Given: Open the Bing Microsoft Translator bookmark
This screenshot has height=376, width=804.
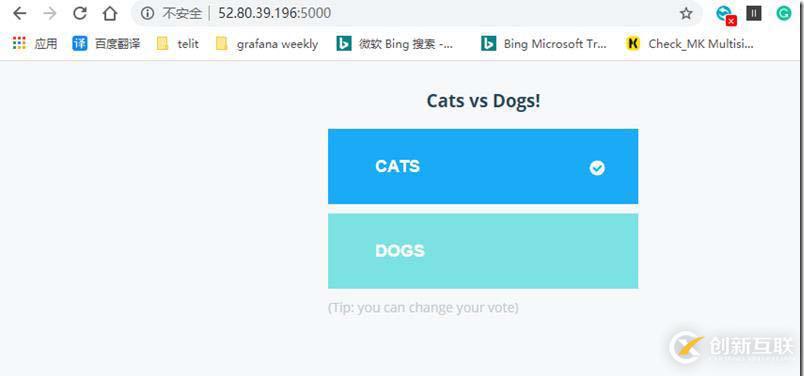Looking at the screenshot, I should [544, 44].
